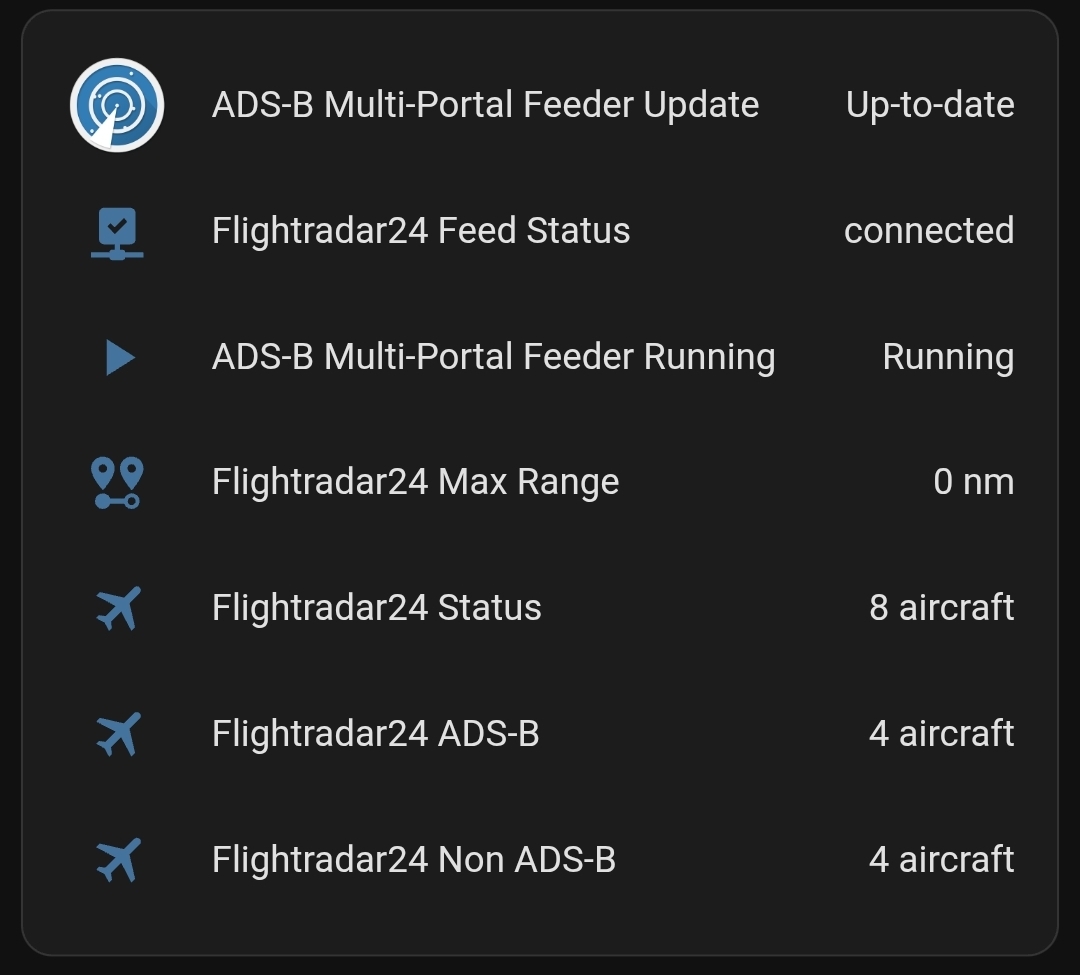The width and height of the screenshot is (1080, 975).
Task: Open the ADS-B Multi-Portal Feeder Update entity
Action: (x=484, y=104)
